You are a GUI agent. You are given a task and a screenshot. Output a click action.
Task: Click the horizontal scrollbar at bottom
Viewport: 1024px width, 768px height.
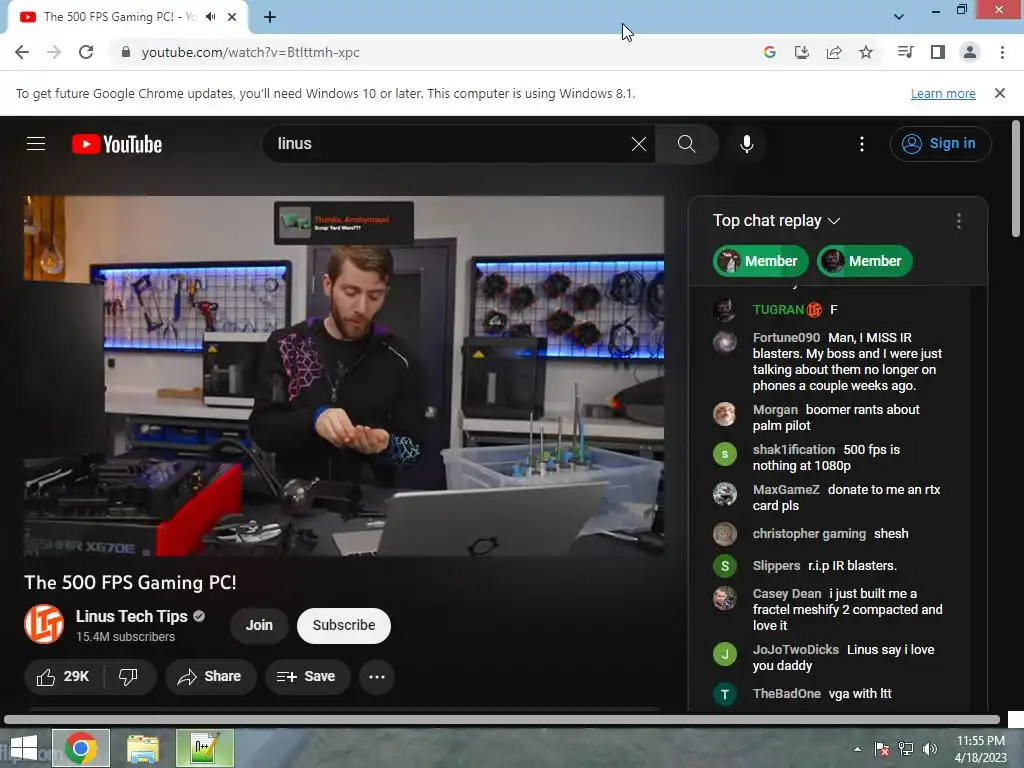coord(502,720)
